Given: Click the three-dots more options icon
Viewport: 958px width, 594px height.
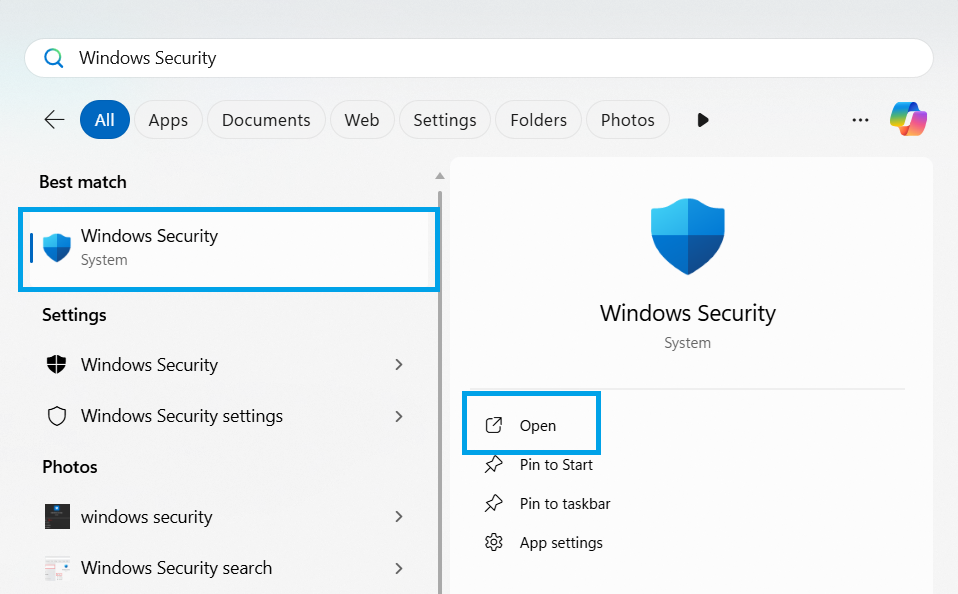Looking at the screenshot, I should click(x=860, y=120).
